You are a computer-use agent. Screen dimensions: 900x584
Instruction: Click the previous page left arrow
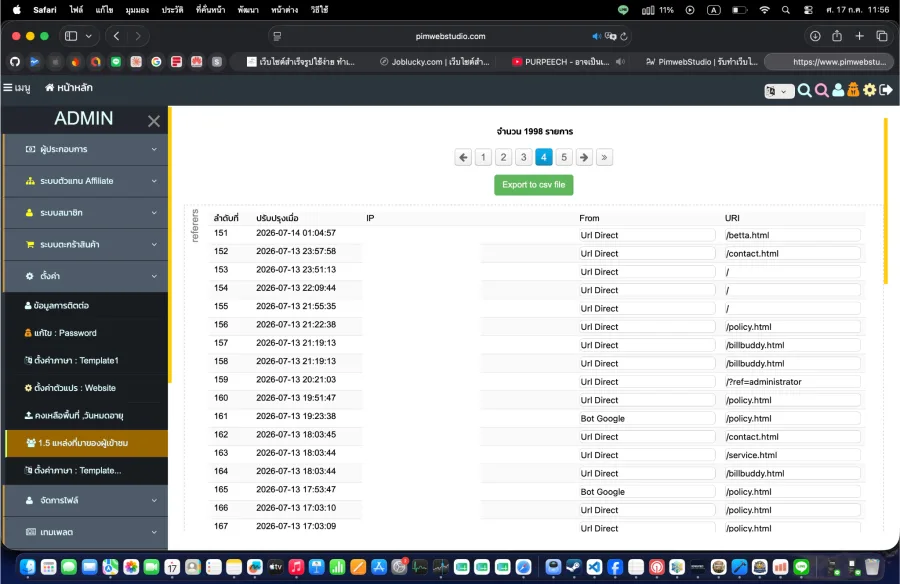coord(463,157)
